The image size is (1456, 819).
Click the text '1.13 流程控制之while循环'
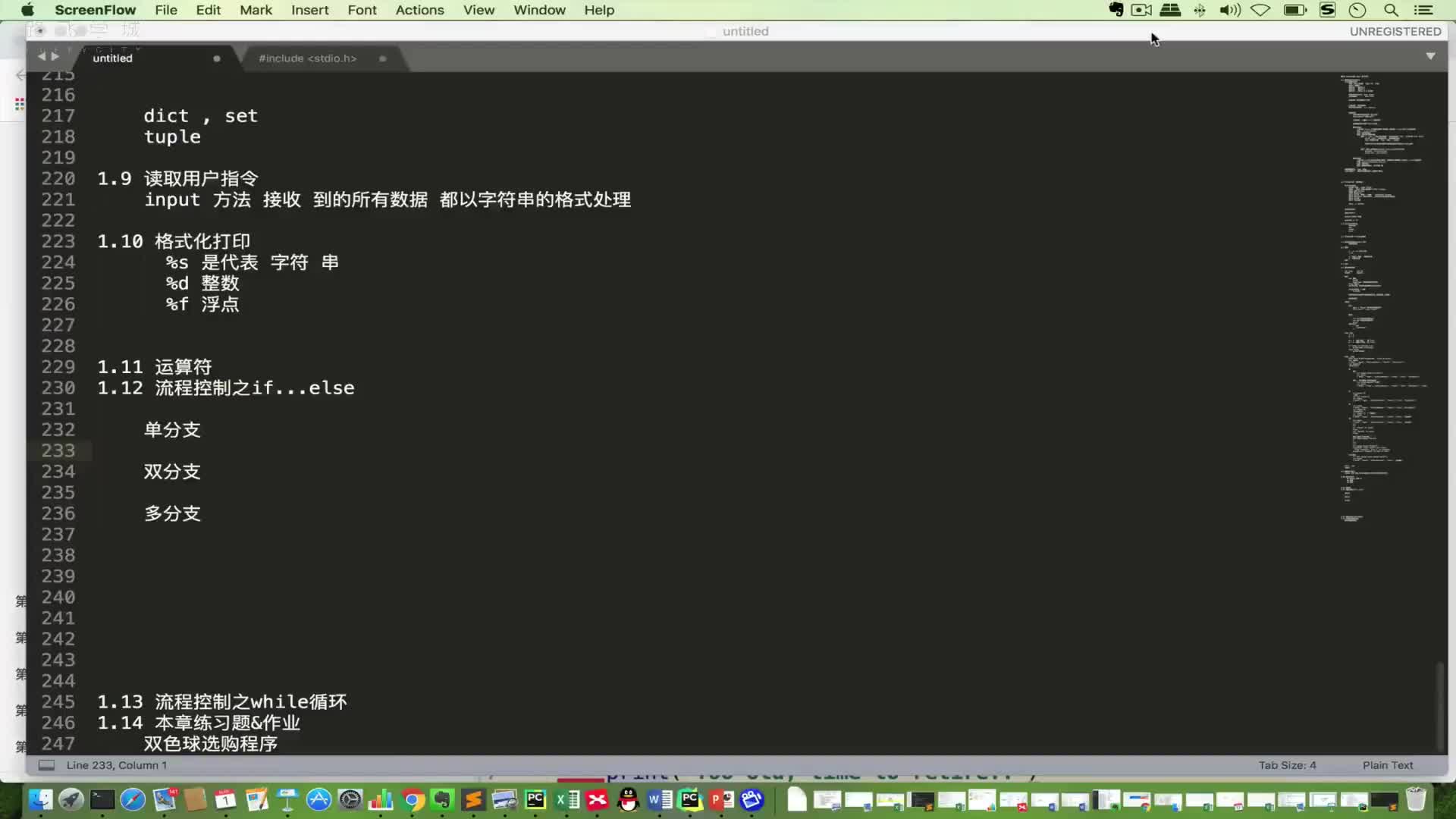coord(222,701)
